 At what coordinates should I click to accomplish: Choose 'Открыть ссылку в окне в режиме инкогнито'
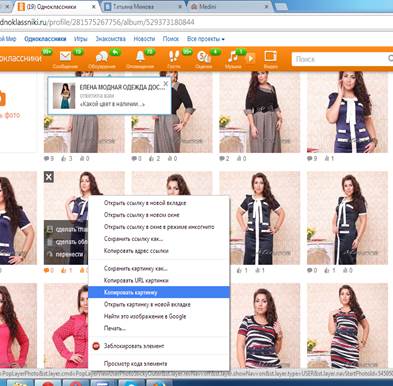(x=159, y=227)
